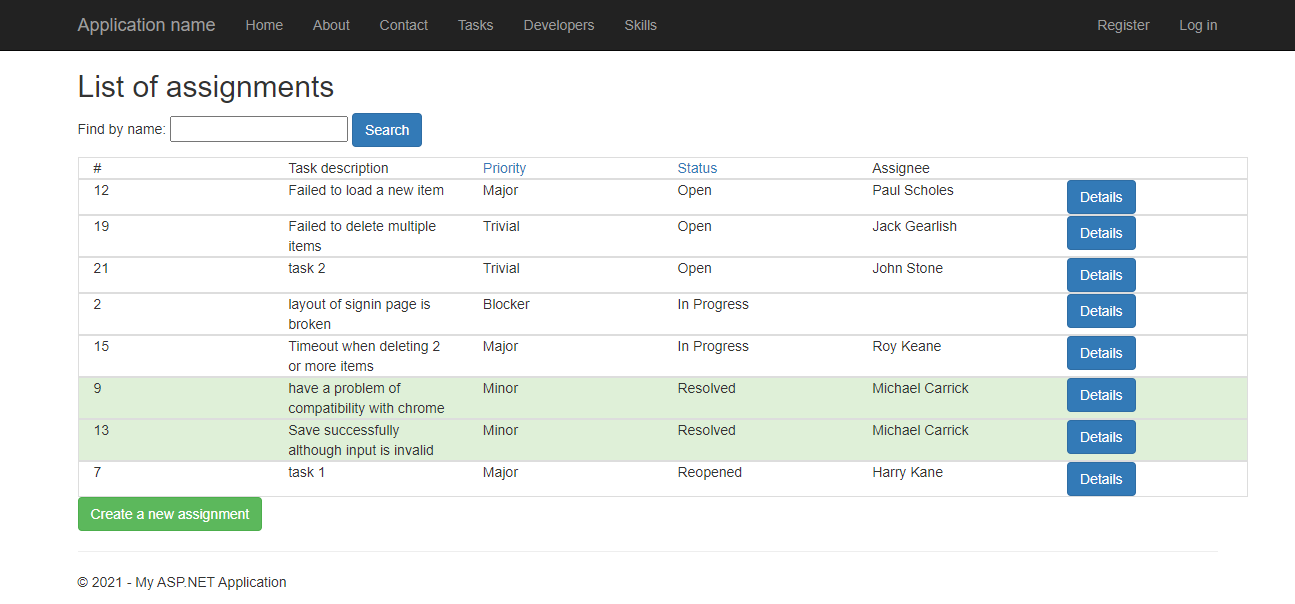Sort by Priority column header
The width and height of the screenshot is (1295, 604).
504,168
